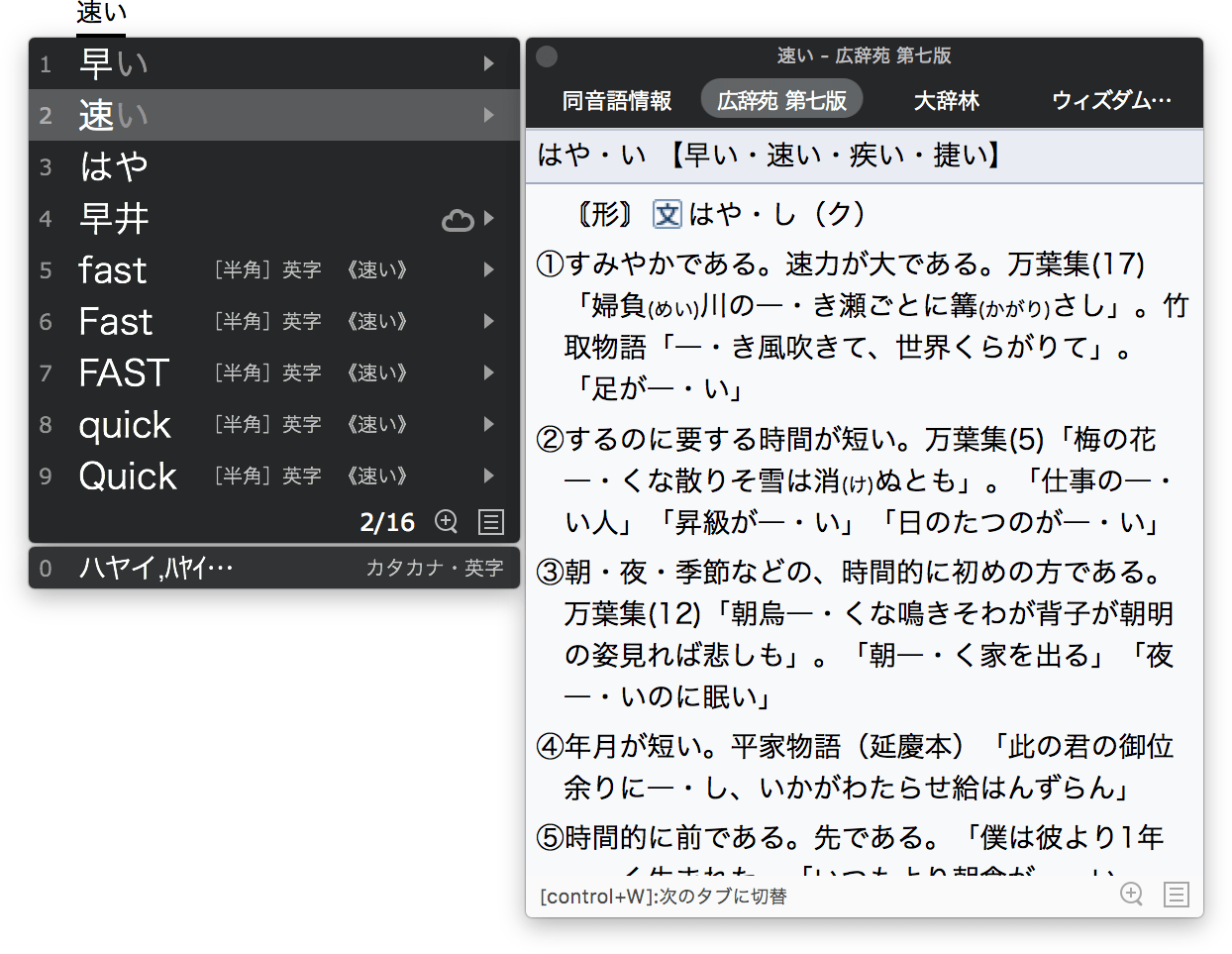Click magnifier zoom icon in dictionary panel
Screen dimensions: 1232x954
click(x=1131, y=894)
